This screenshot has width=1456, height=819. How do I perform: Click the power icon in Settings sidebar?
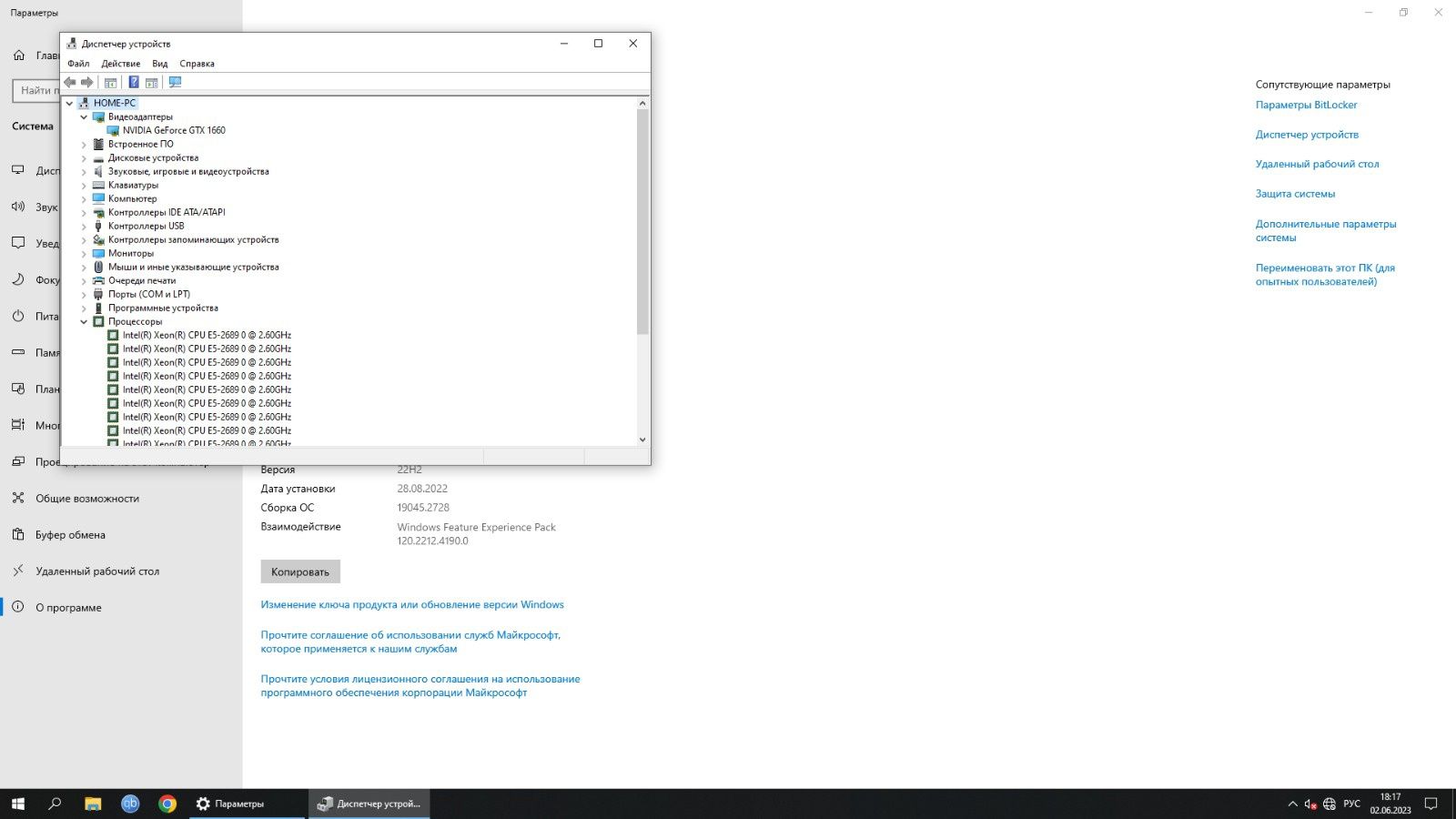(18, 316)
